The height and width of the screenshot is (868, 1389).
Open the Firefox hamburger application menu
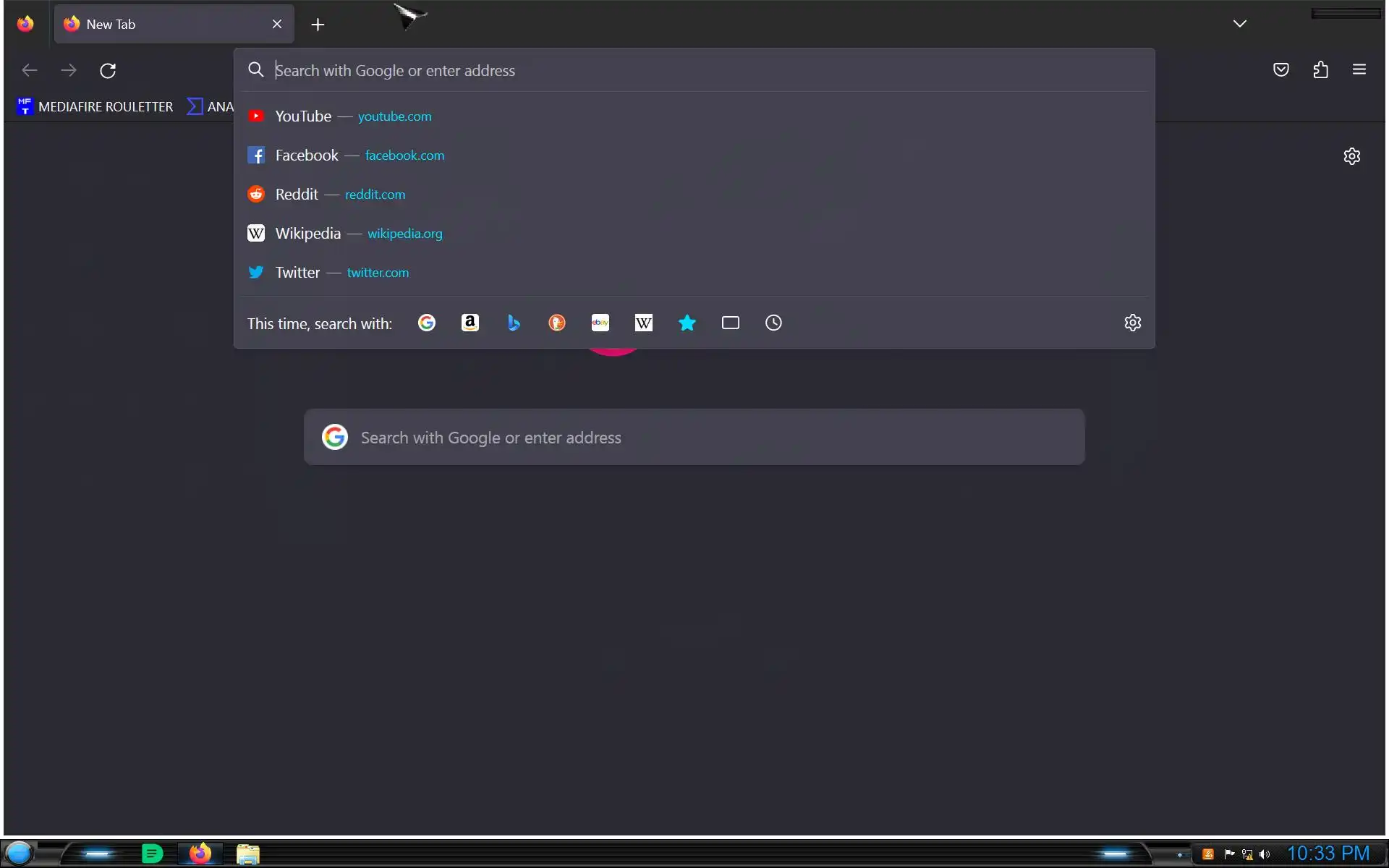point(1359,70)
